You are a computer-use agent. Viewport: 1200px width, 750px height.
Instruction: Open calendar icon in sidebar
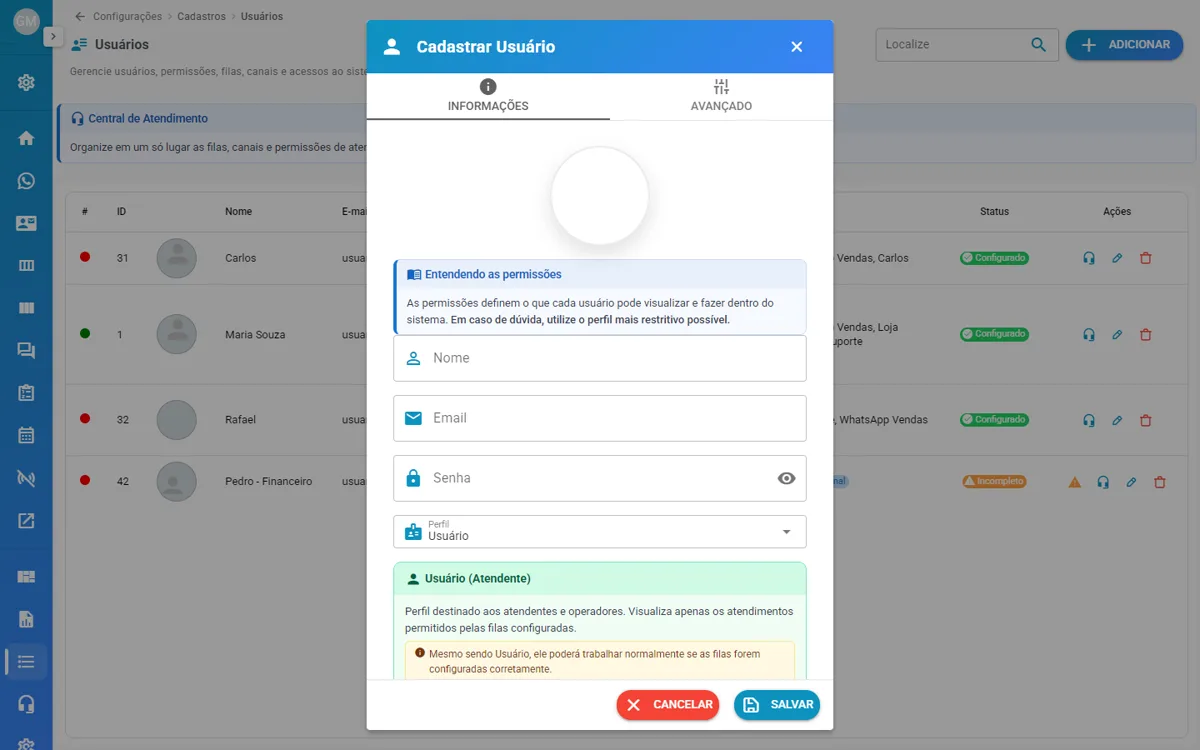26,435
